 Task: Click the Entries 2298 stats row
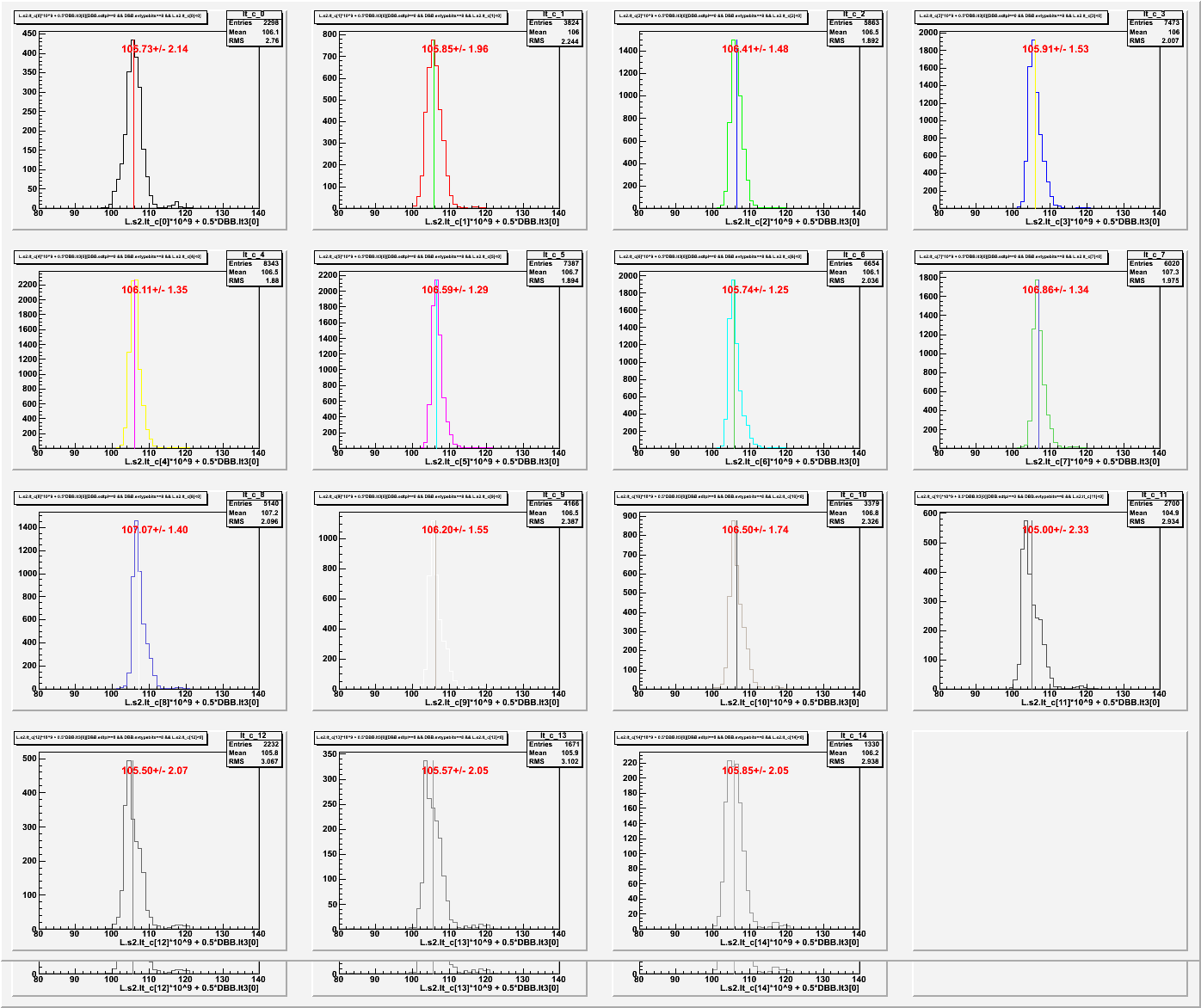point(254,23)
